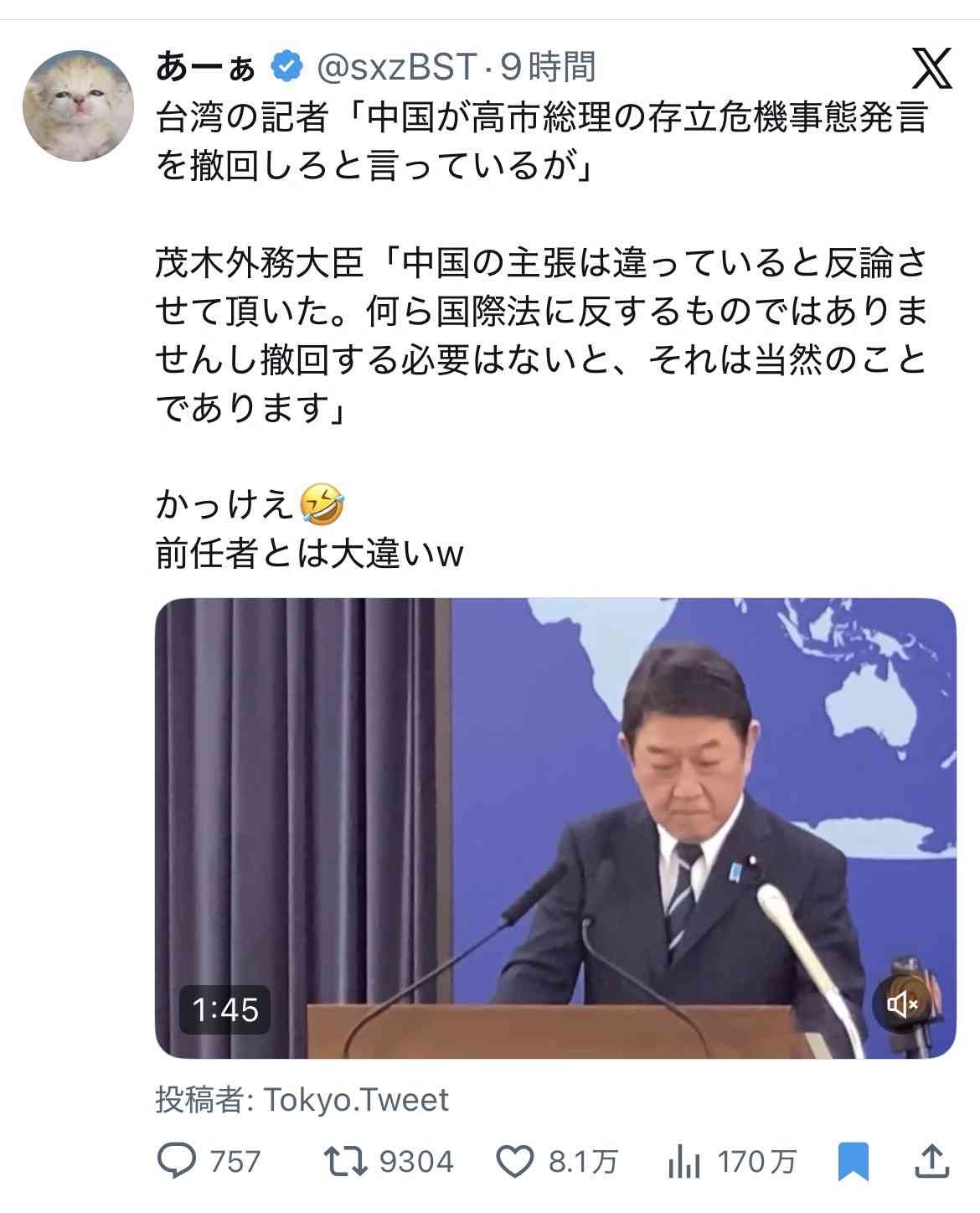Open the あーぁ display name
Viewport: 980px width, 1213px height.
click(x=205, y=66)
